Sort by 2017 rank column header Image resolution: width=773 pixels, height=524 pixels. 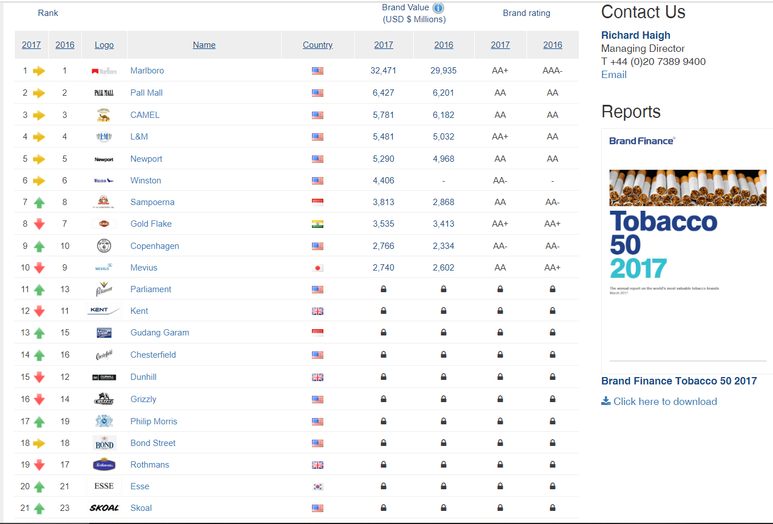(x=31, y=45)
